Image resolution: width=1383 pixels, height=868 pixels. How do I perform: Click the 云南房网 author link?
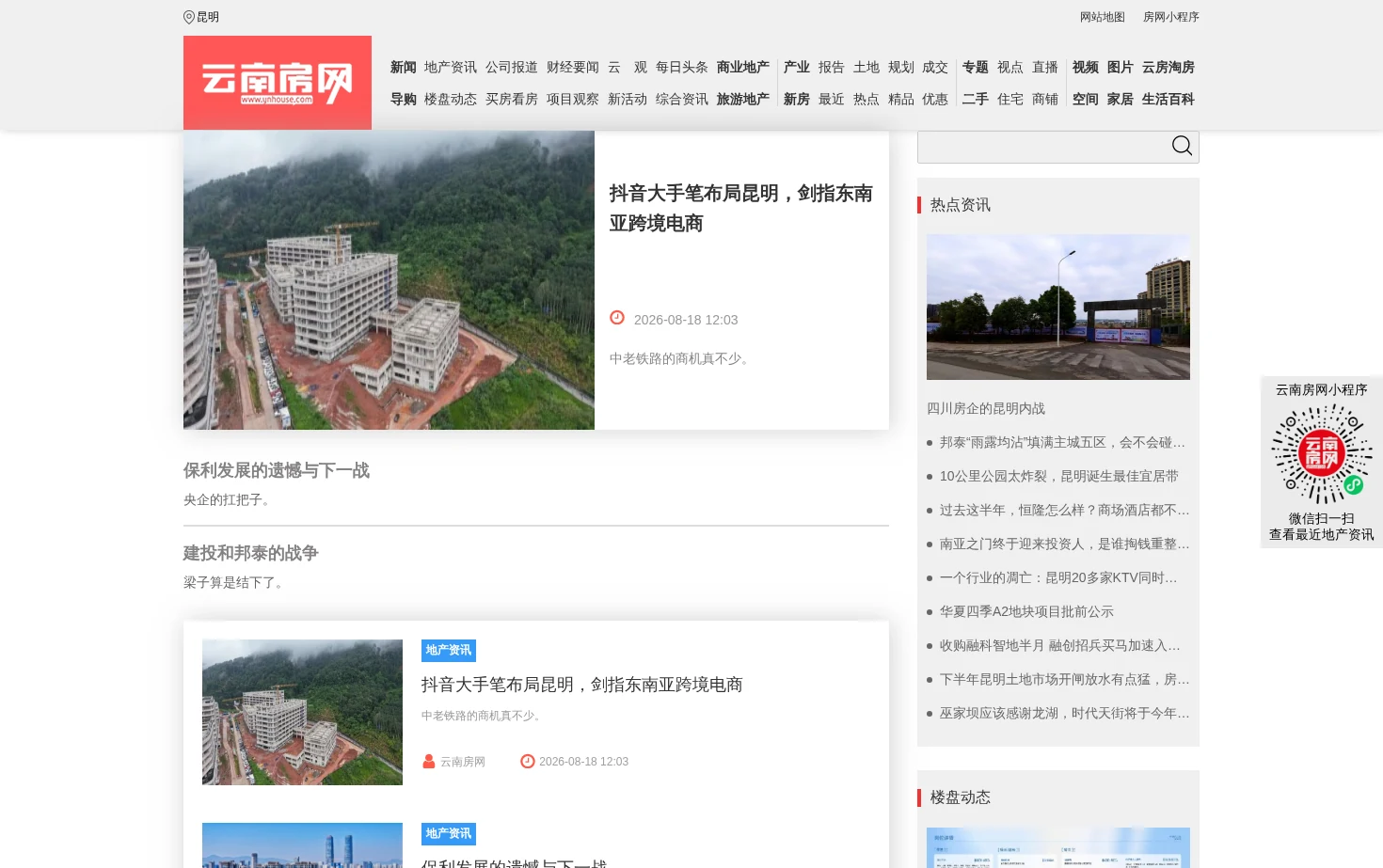[x=463, y=762]
